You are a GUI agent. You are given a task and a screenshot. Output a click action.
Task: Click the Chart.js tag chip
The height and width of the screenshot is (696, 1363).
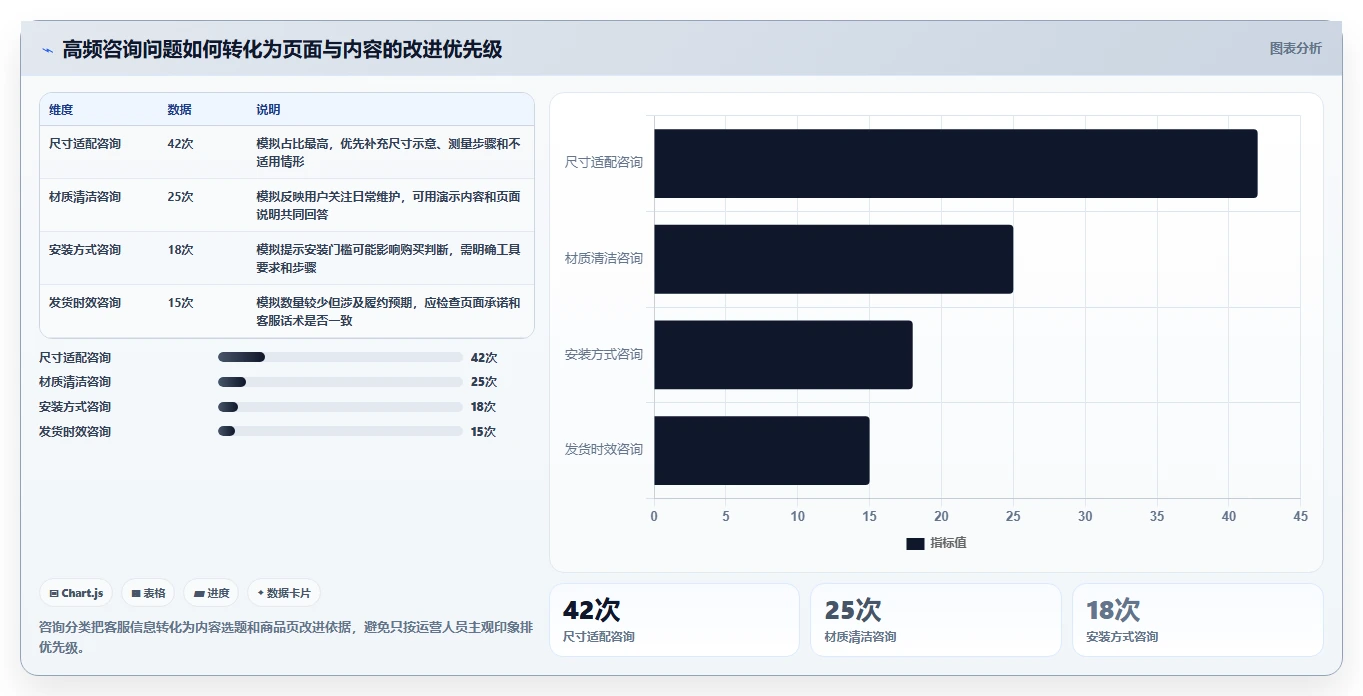(77, 593)
